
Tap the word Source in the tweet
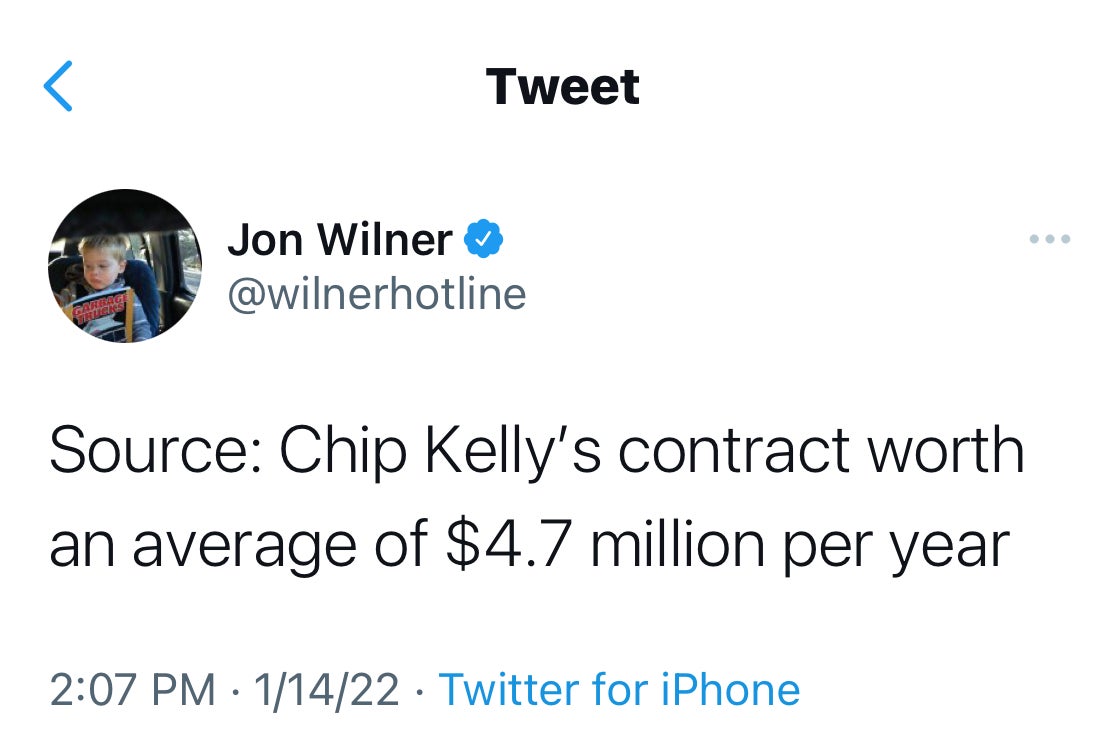click(x=155, y=452)
